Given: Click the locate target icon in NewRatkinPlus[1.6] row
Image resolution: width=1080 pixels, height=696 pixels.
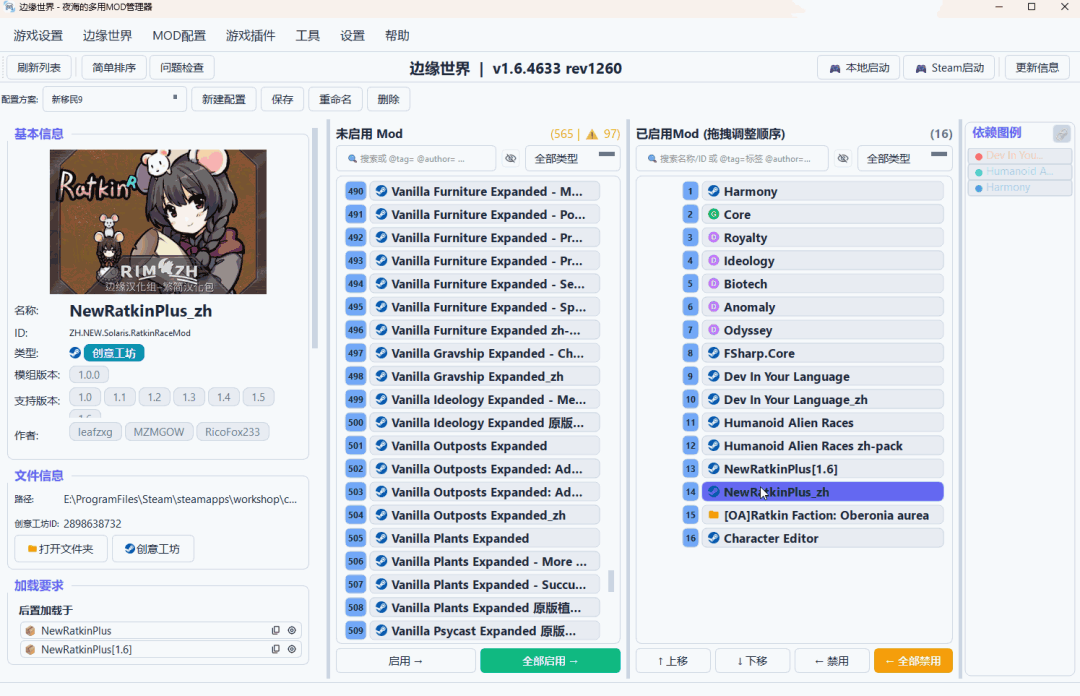Looking at the screenshot, I should [292, 649].
